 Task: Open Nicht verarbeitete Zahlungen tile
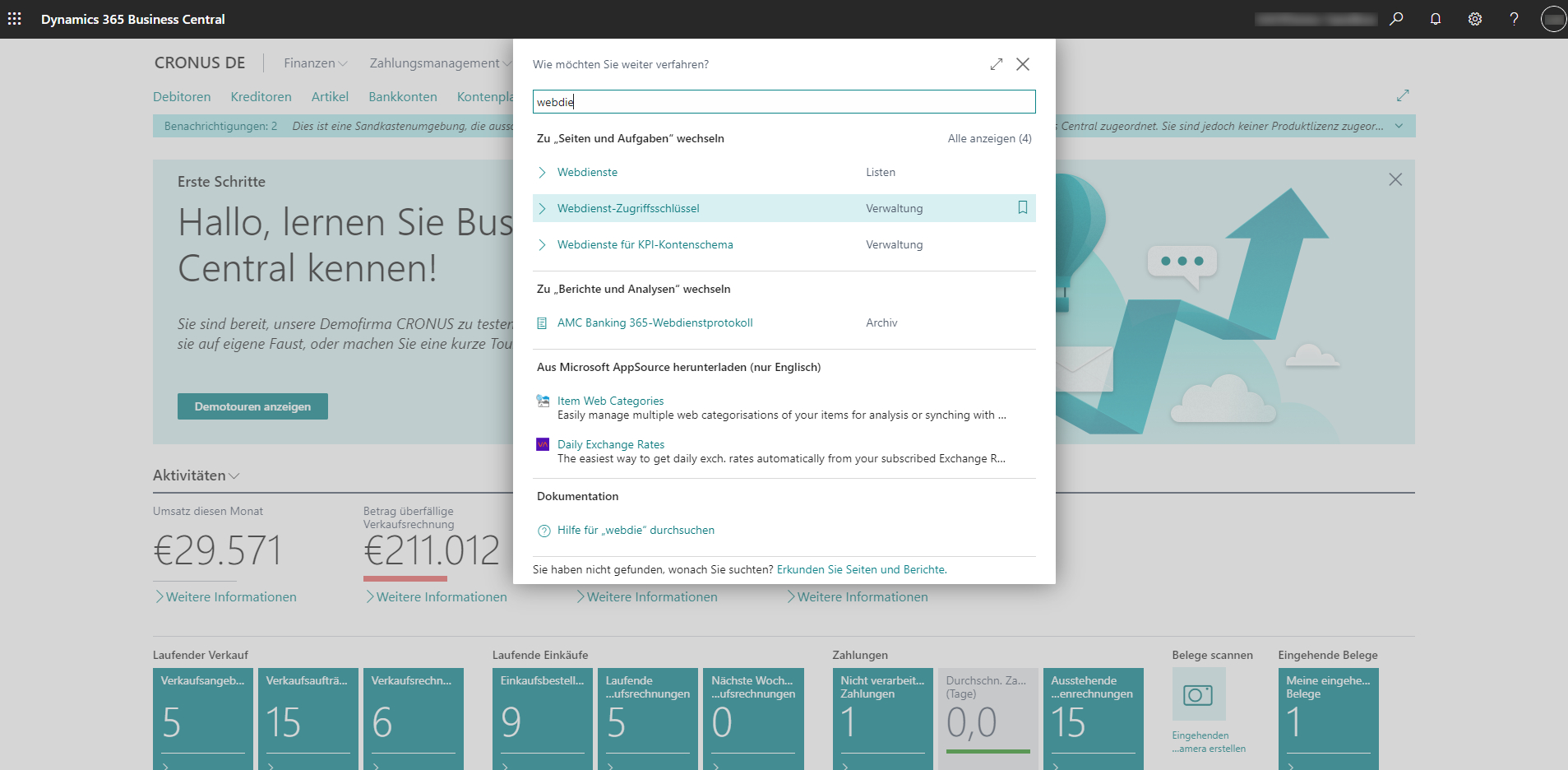tap(882, 718)
